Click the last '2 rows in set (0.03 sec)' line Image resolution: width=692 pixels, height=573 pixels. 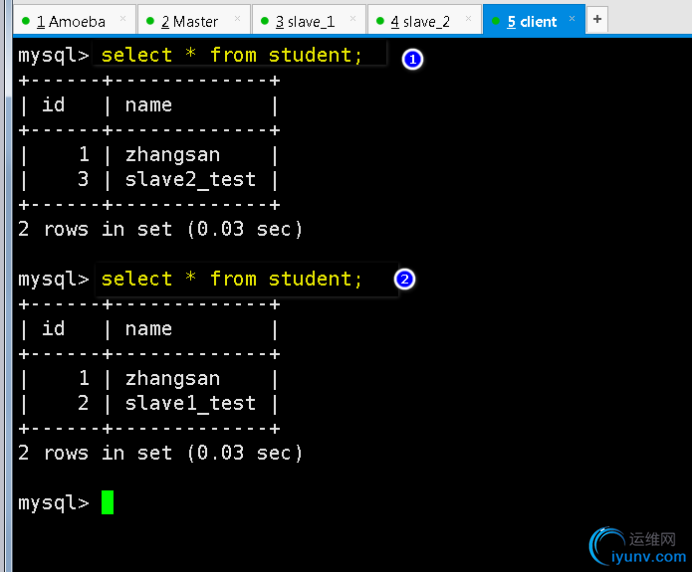click(x=160, y=453)
